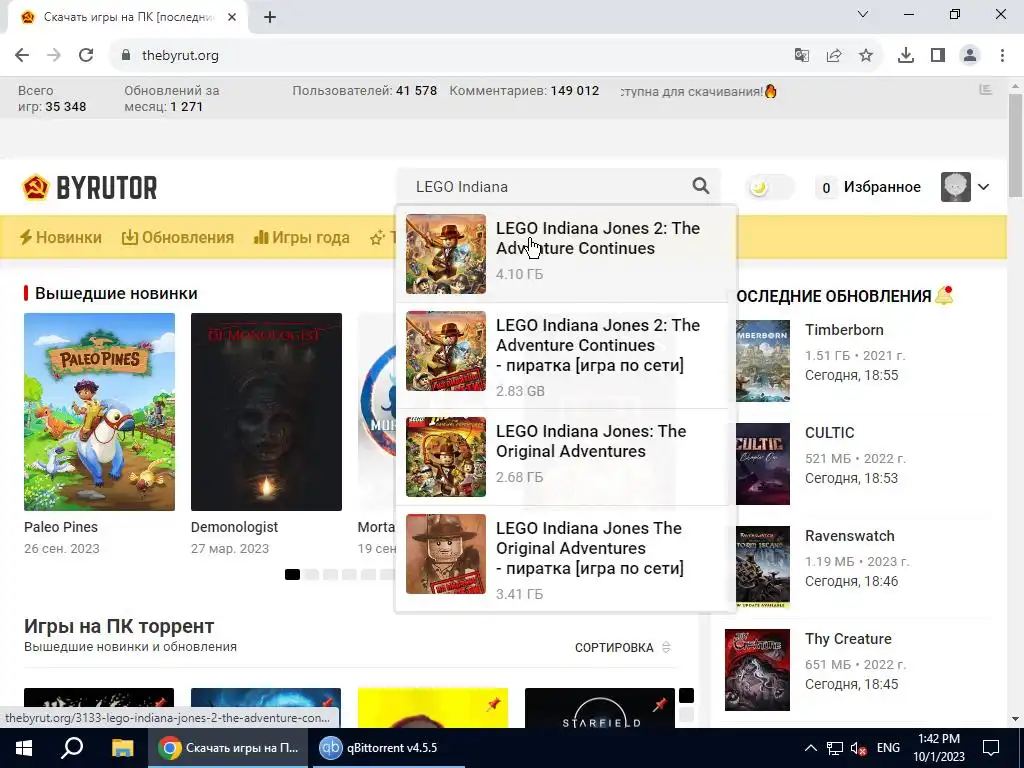Click the bell icon beside последние обновления

944,296
